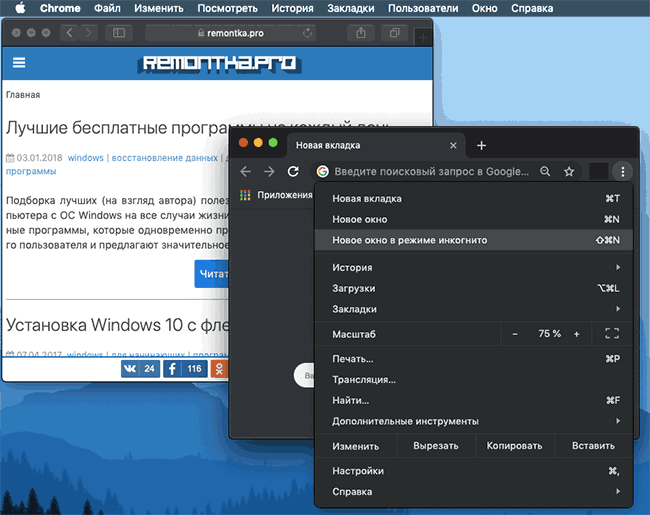Open the Справка menu in menu bar
The width and height of the screenshot is (650, 515).
coord(532,8)
